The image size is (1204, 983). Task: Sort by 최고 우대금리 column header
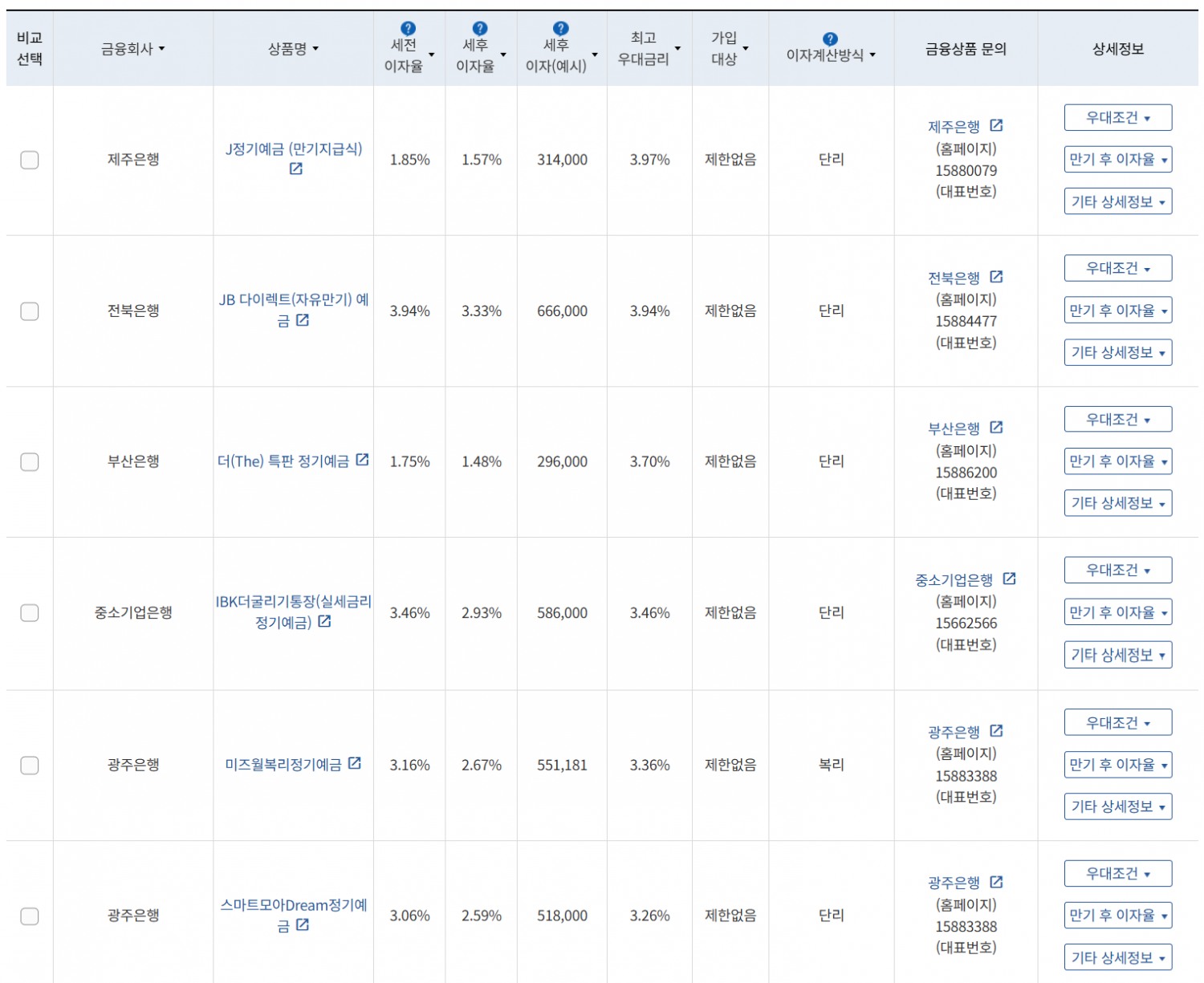pyautogui.click(x=649, y=48)
